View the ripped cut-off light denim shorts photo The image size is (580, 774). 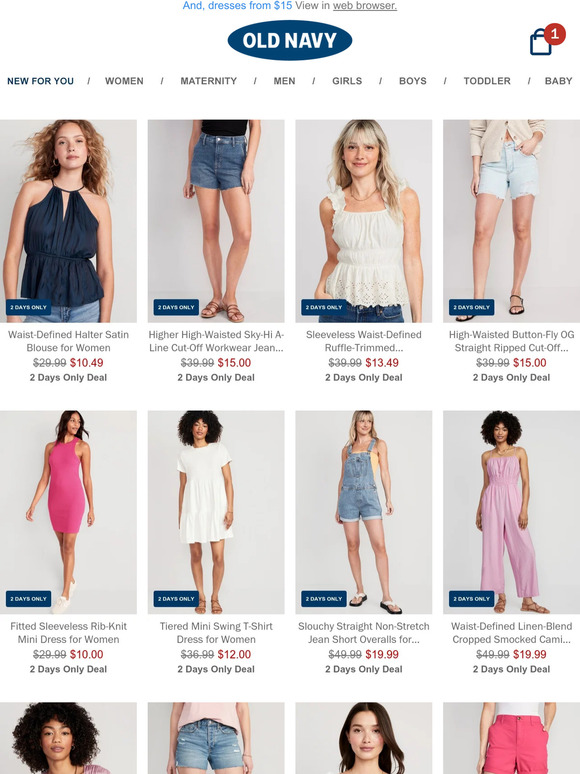(x=511, y=221)
